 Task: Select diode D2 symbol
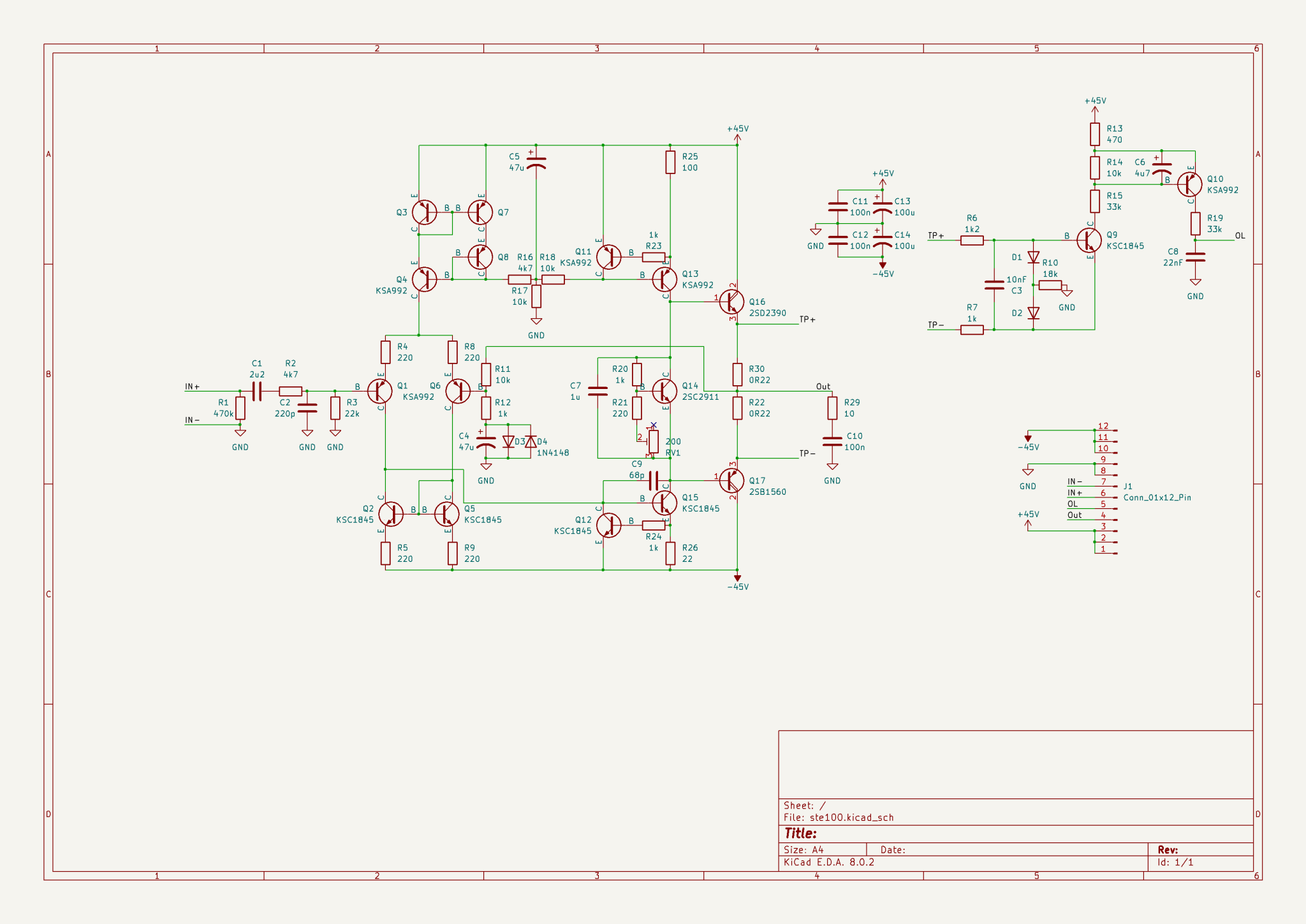[x=1033, y=313]
